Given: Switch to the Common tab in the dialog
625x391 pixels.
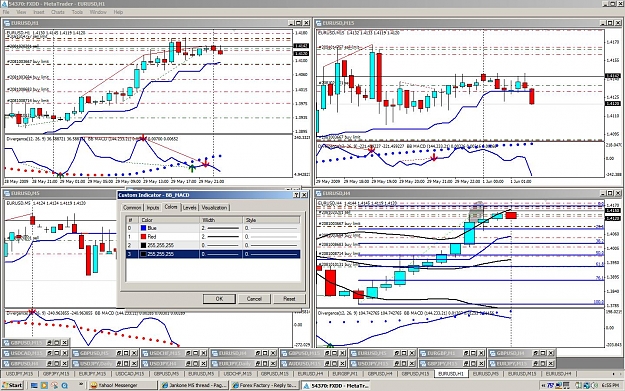Looking at the screenshot, I should pyautogui.click(x=132, y=208).
